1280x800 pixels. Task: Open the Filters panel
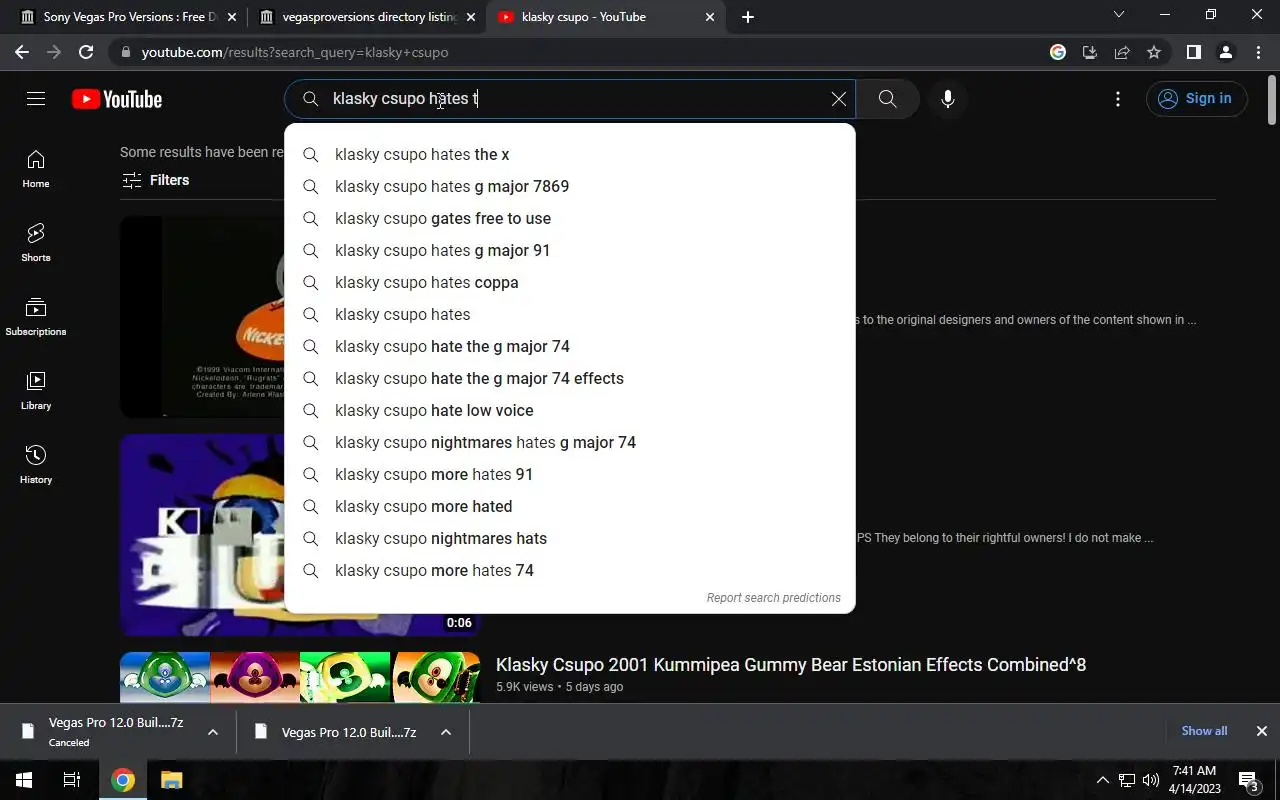155,180
